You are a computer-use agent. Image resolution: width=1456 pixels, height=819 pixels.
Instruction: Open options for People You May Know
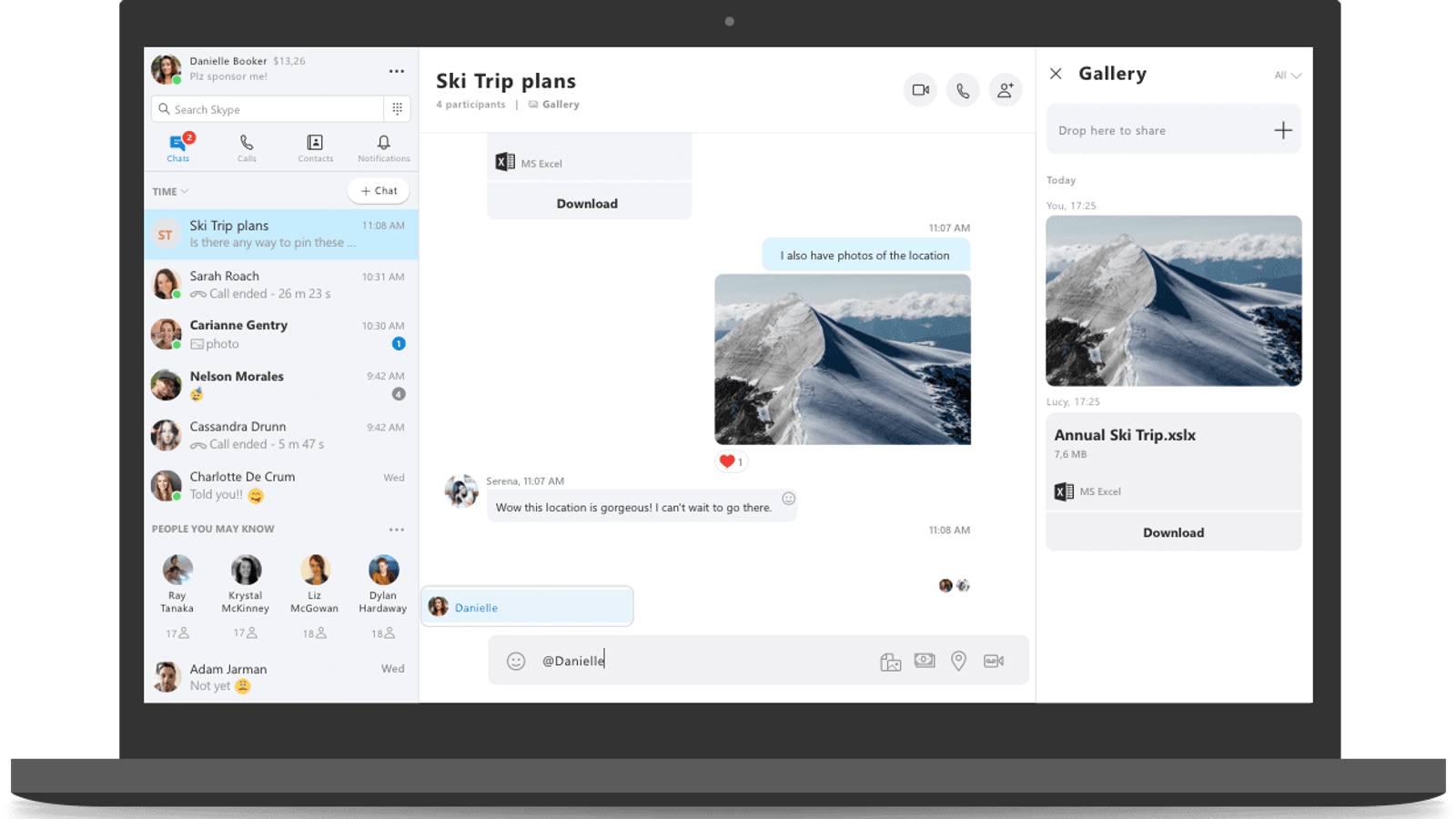pyautogui.click(x=397, y=529)
